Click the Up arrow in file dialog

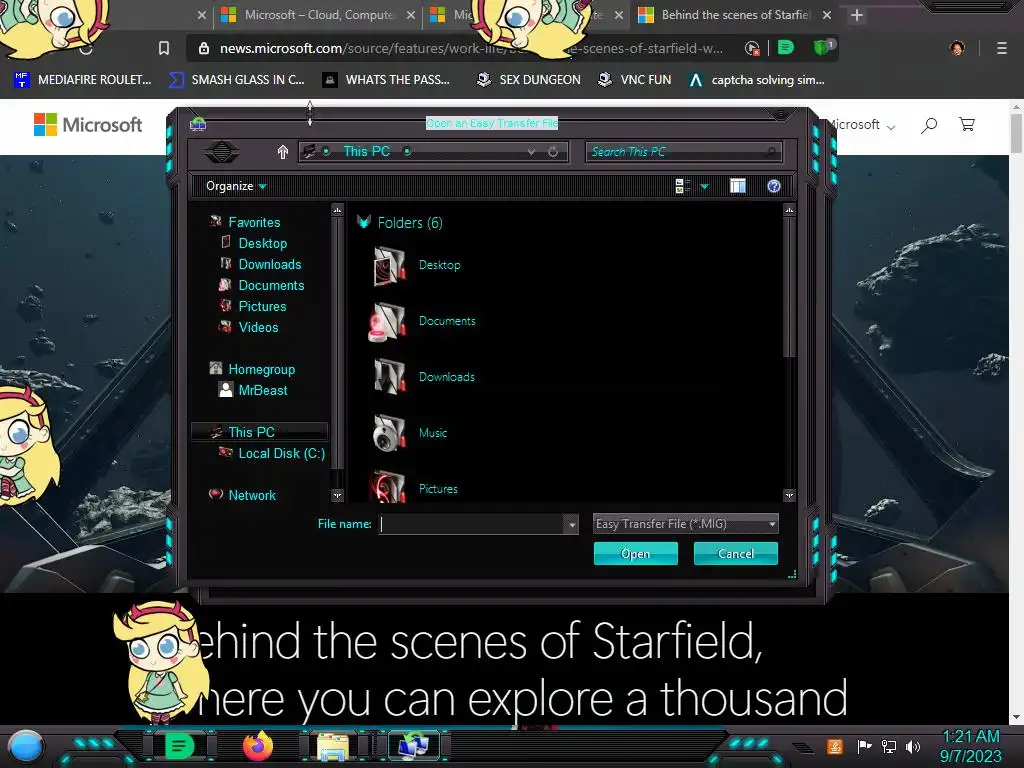click(x=283, y=152)
